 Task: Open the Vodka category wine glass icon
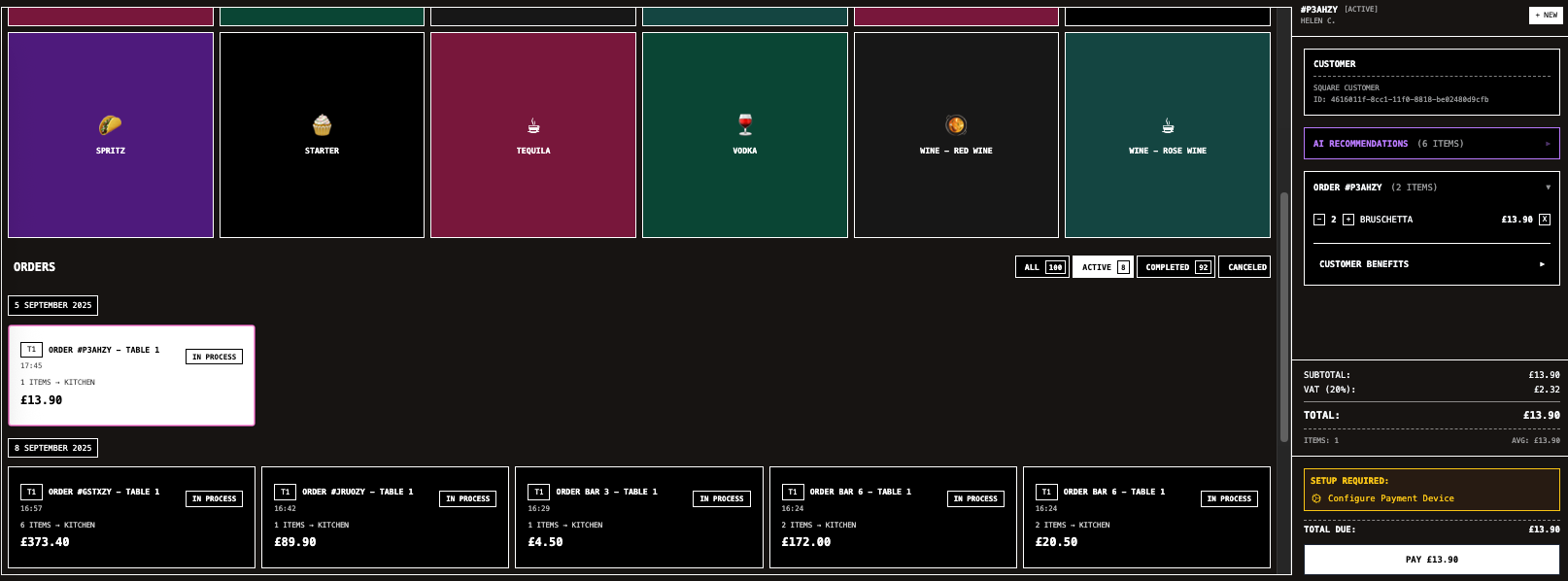[745, 124]
